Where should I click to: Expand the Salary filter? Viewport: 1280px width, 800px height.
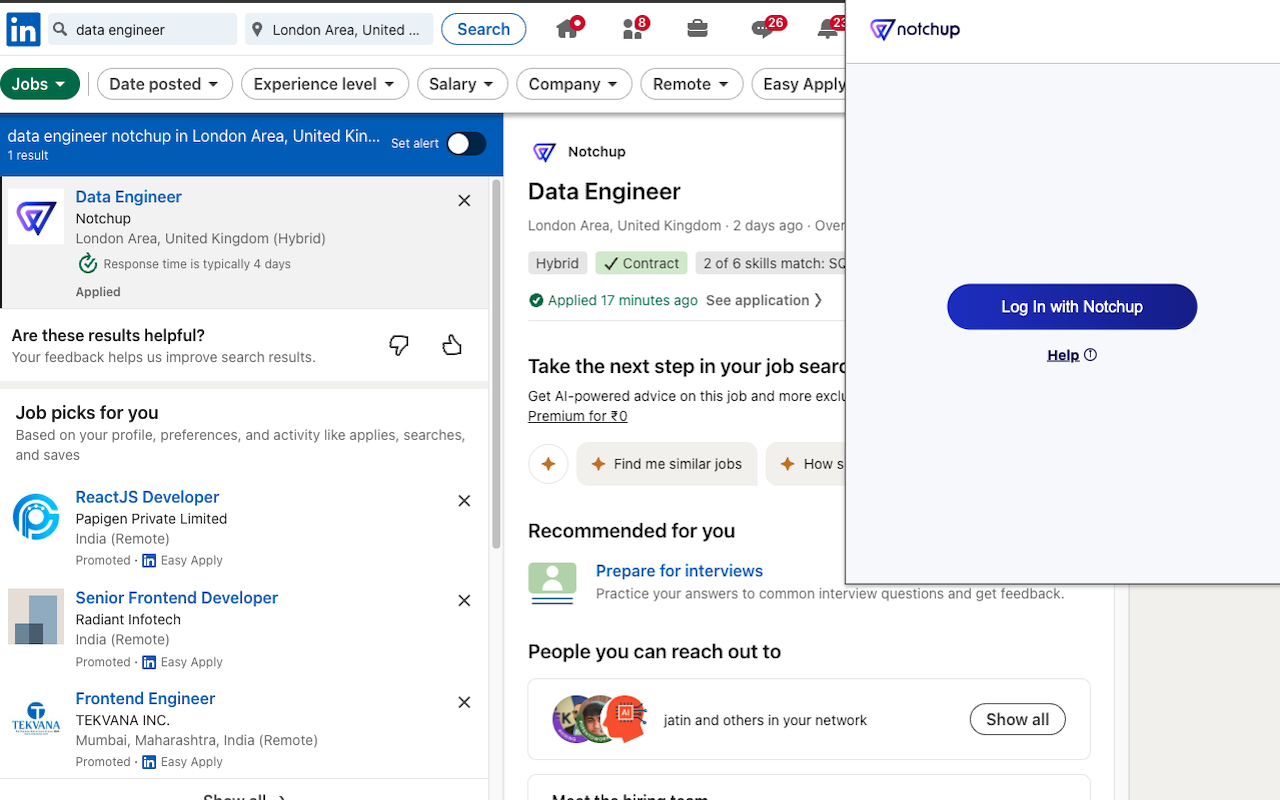pyautogui.click(x=462, y=84)
